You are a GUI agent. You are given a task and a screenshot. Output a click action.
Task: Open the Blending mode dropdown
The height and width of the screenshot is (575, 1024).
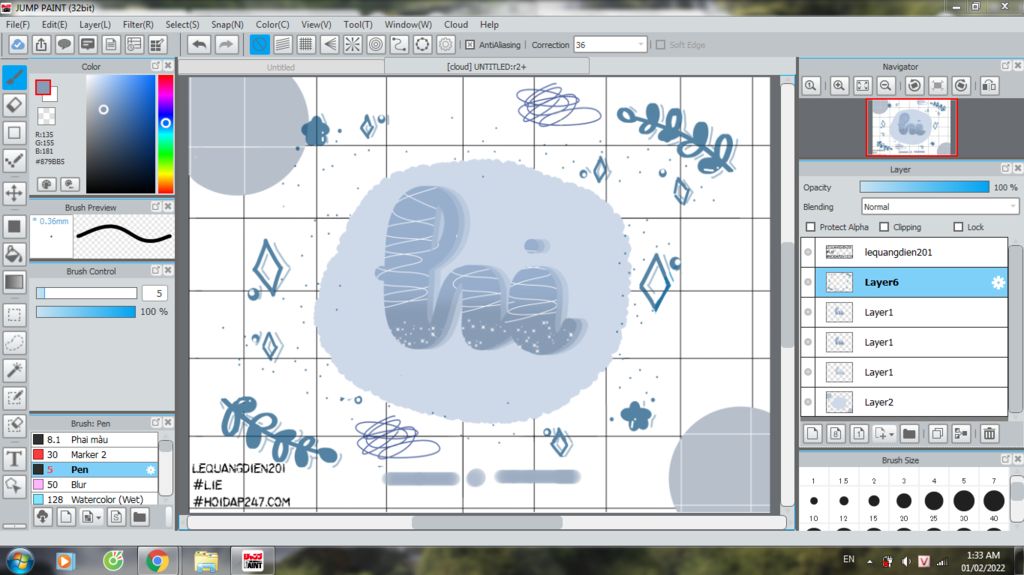tap(939, 206)
